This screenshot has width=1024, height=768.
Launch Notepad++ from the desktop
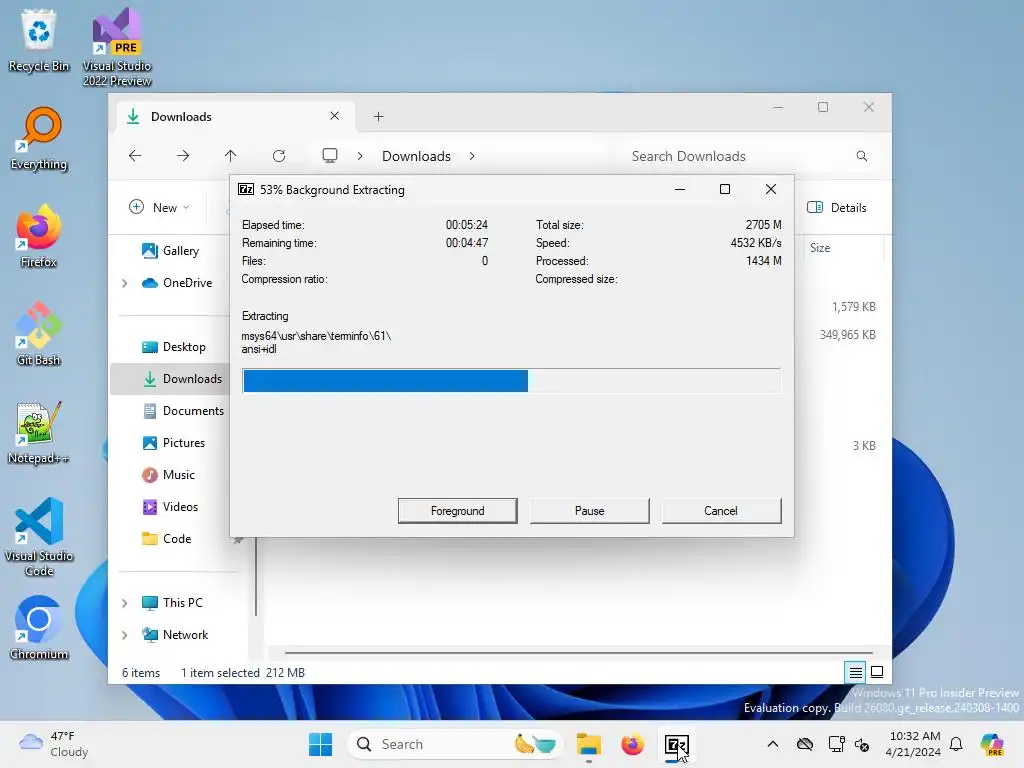coord(39,432)
